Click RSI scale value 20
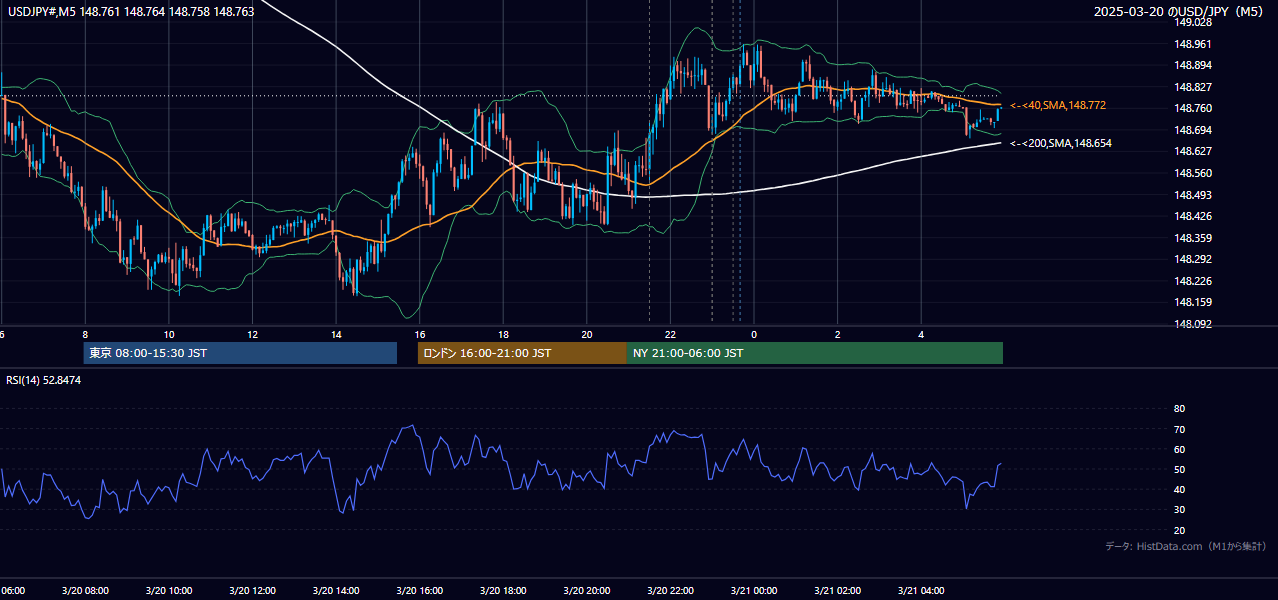This screenshot has height=600, width=1278. [x=1179, y=530]
